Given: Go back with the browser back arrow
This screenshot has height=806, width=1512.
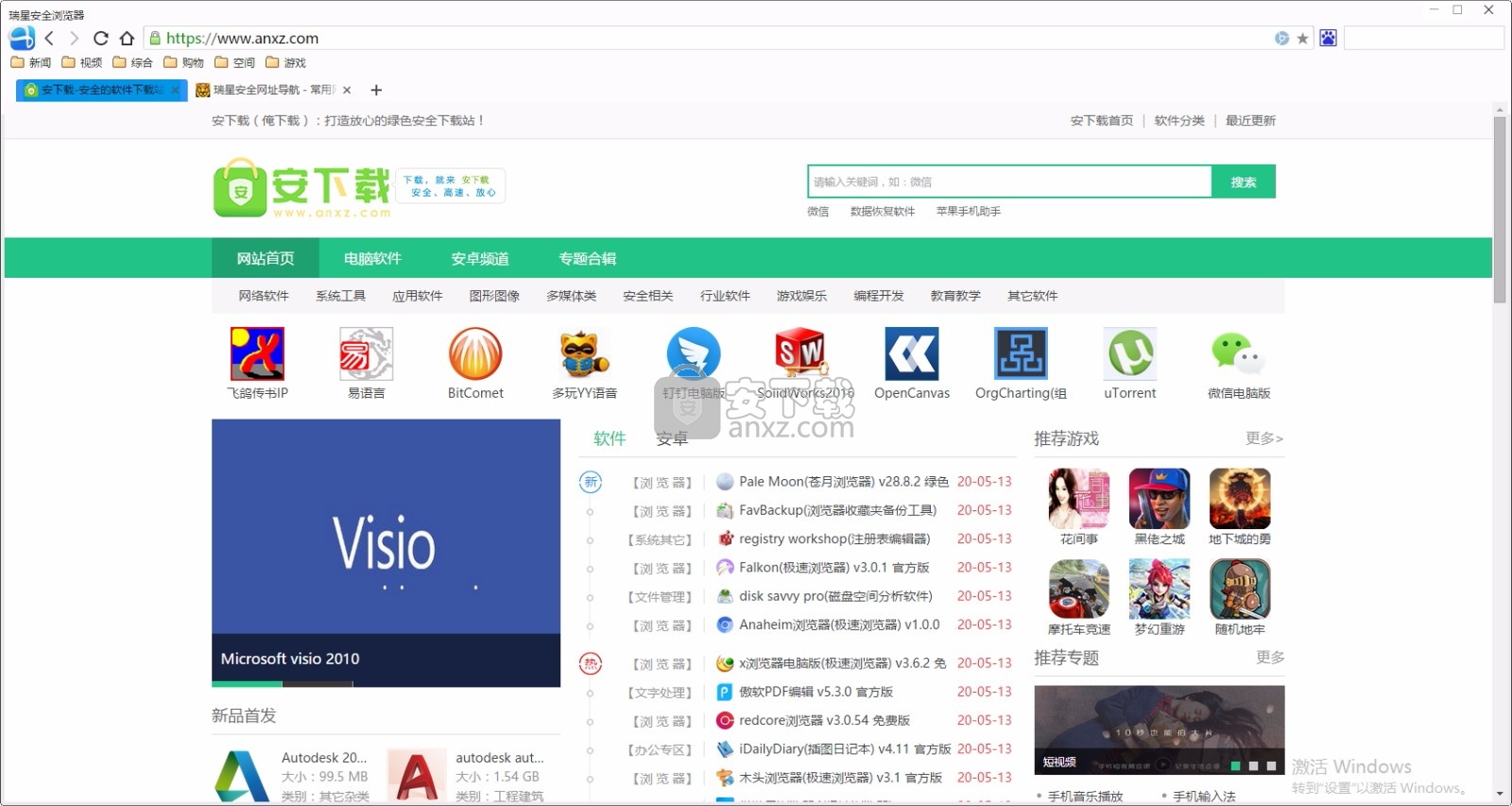Looking at the screenshot, I should (49, 38).
